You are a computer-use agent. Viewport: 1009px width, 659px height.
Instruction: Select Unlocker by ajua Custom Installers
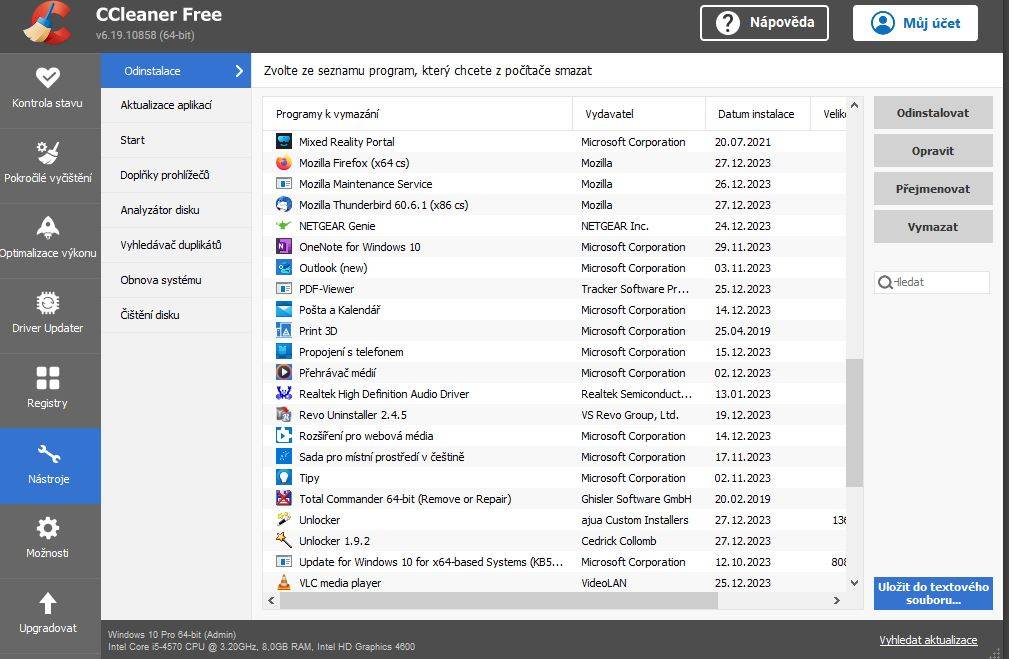coord(555,520)
